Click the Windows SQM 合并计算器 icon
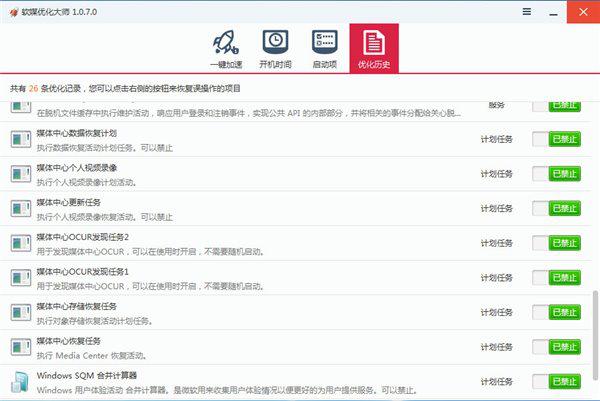600x401 pixels. [21, 381]
